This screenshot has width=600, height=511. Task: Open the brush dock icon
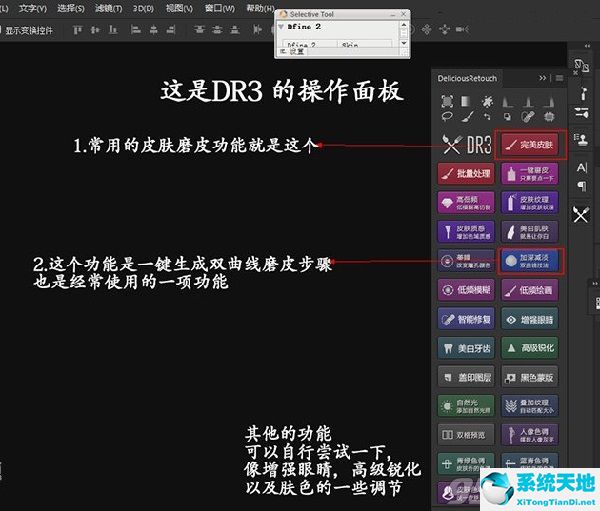click(x=582, y=93)
